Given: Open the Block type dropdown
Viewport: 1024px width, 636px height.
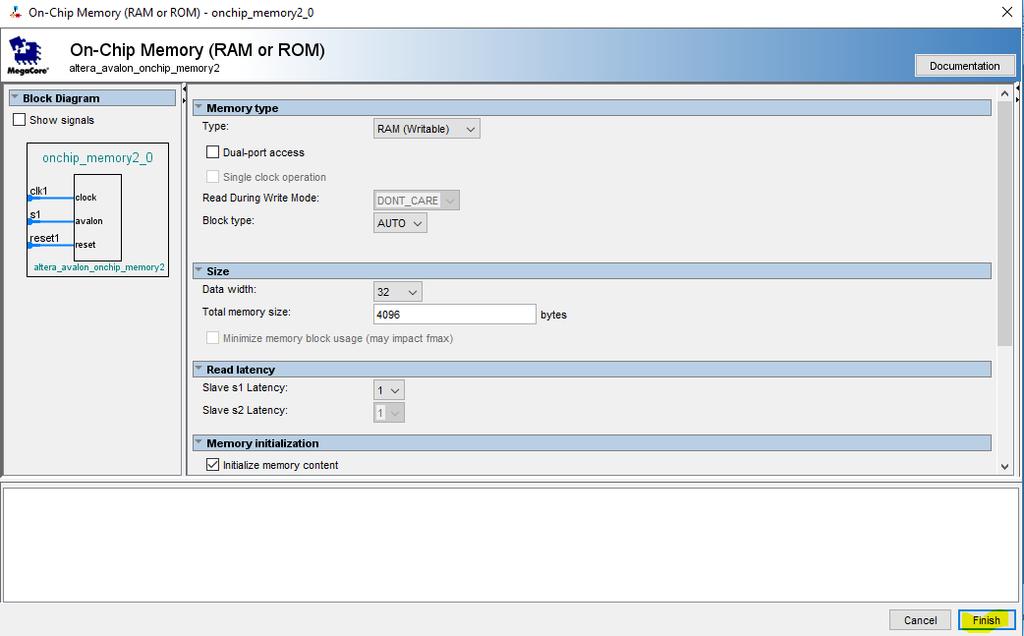Looking at the screenshot, I should [x=400, y=223].
